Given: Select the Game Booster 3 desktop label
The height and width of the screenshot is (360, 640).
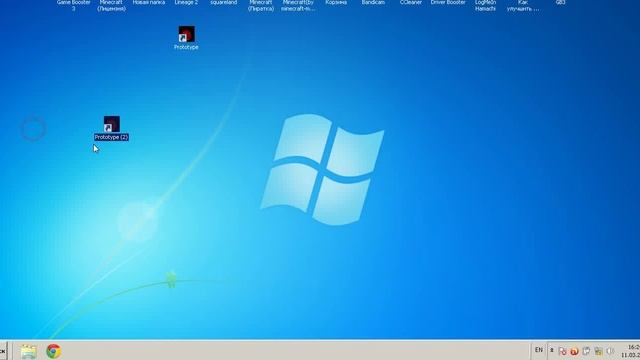Looking at the screenshot, I should (x=73, y=5).
